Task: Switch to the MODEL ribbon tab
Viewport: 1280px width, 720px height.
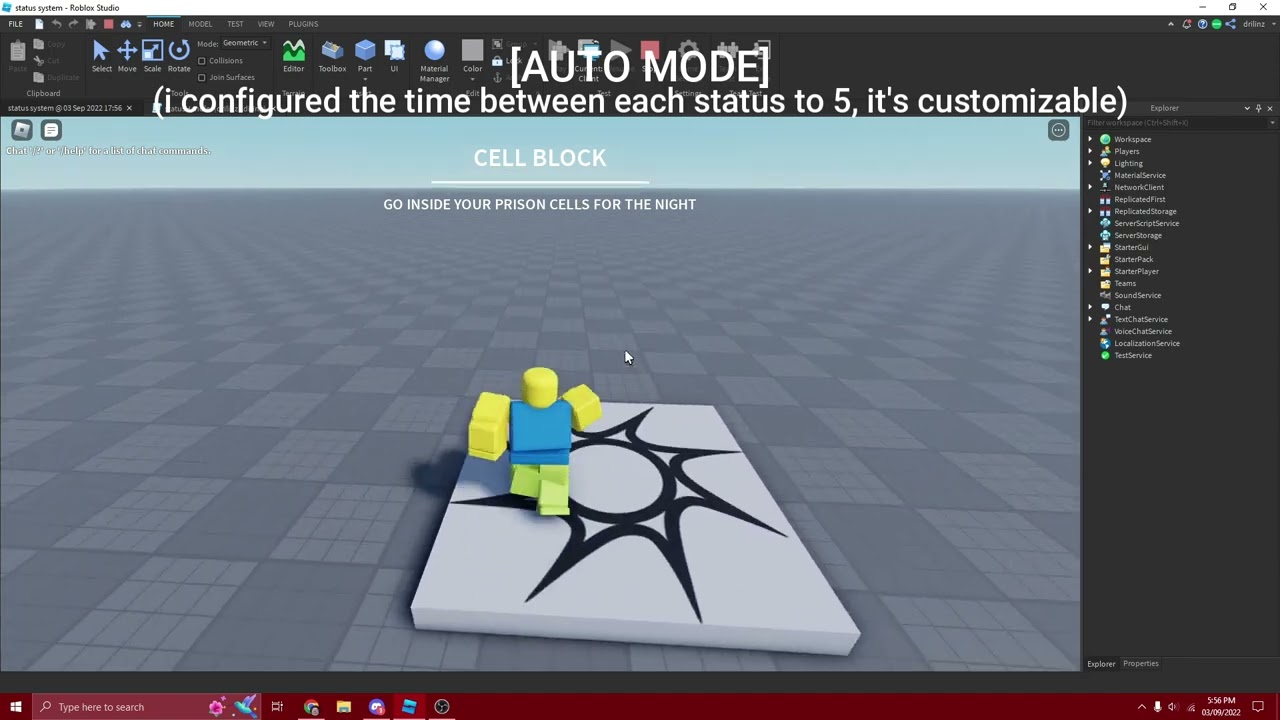Action: [200, 24]
